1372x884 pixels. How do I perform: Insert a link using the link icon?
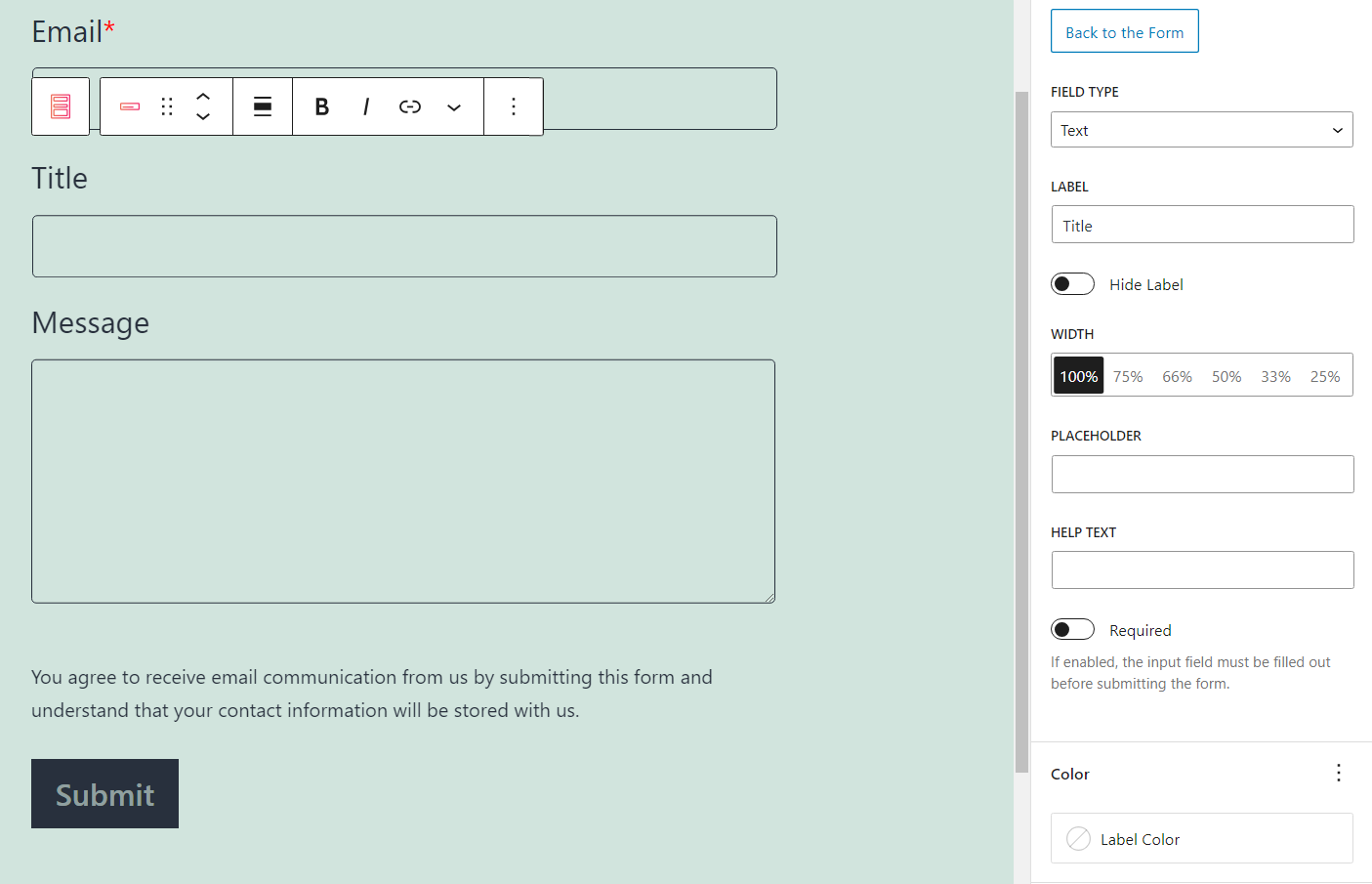[x=409, y=105]
